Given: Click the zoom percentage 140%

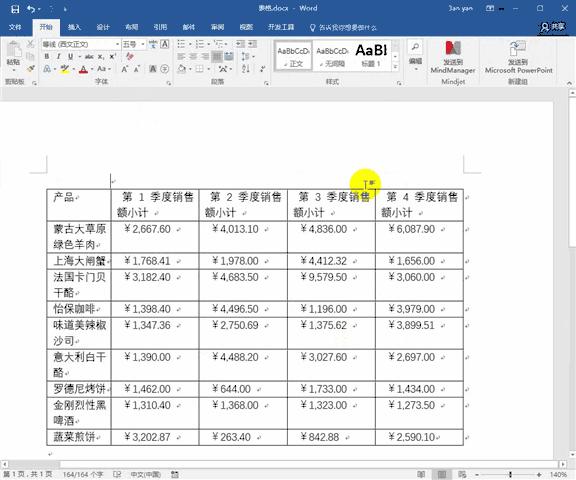Looking at the screenshot, I should (558, 475).
